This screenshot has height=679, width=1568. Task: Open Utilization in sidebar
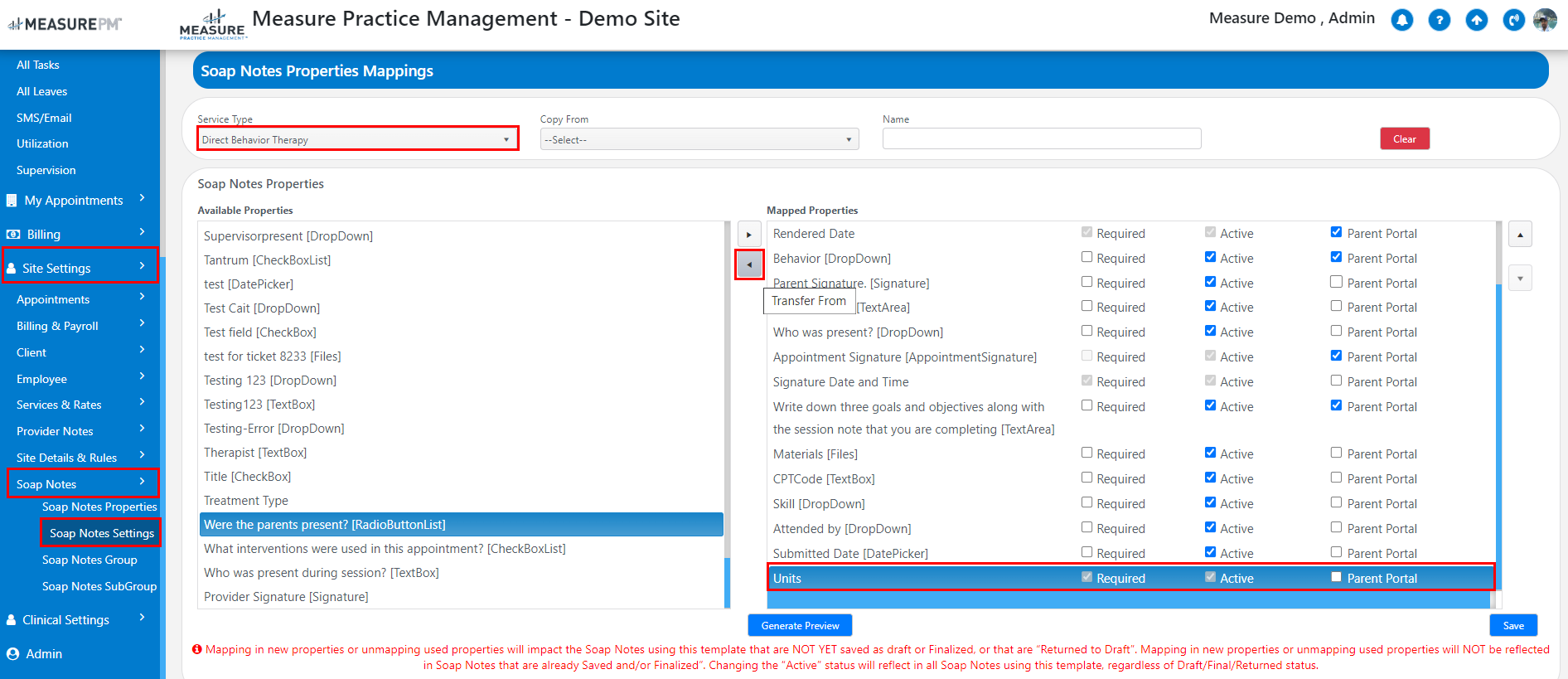pos(42,144)
